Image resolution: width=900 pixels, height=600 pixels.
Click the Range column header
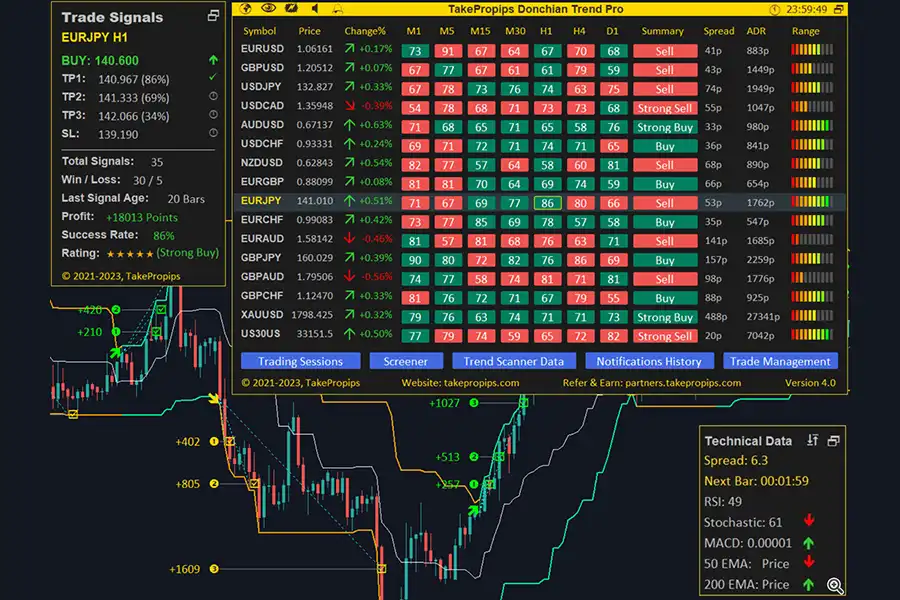pos(806,31)
